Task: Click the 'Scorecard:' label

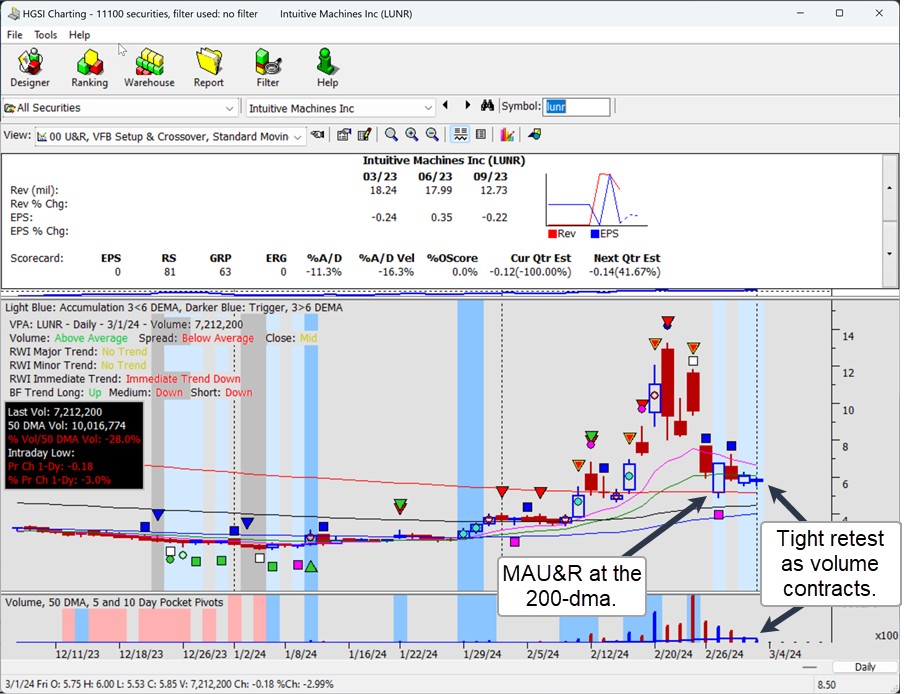Action: pyautogui.click(x=37, y=258)
